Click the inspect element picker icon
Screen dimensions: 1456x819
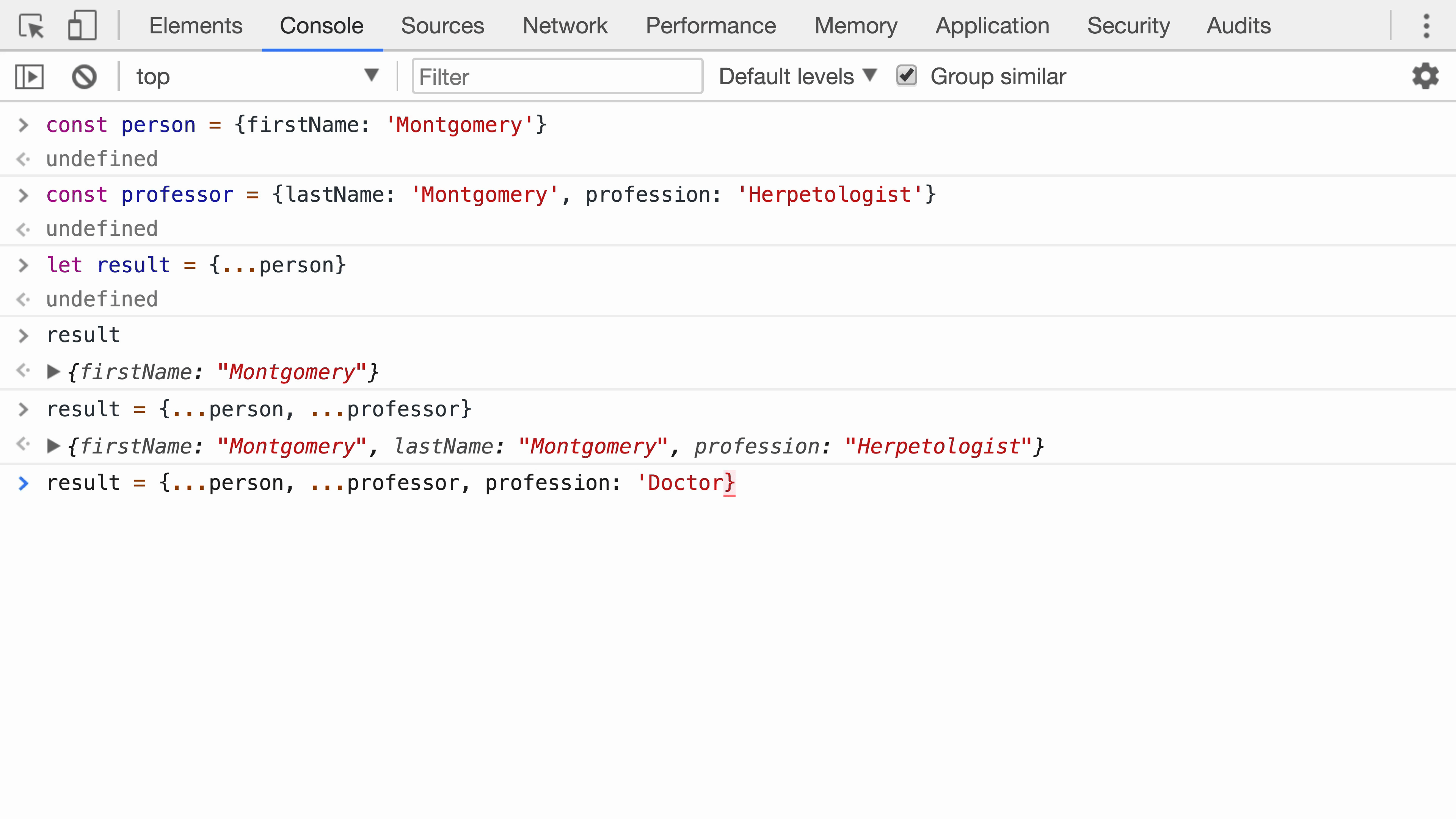(31, 26)
